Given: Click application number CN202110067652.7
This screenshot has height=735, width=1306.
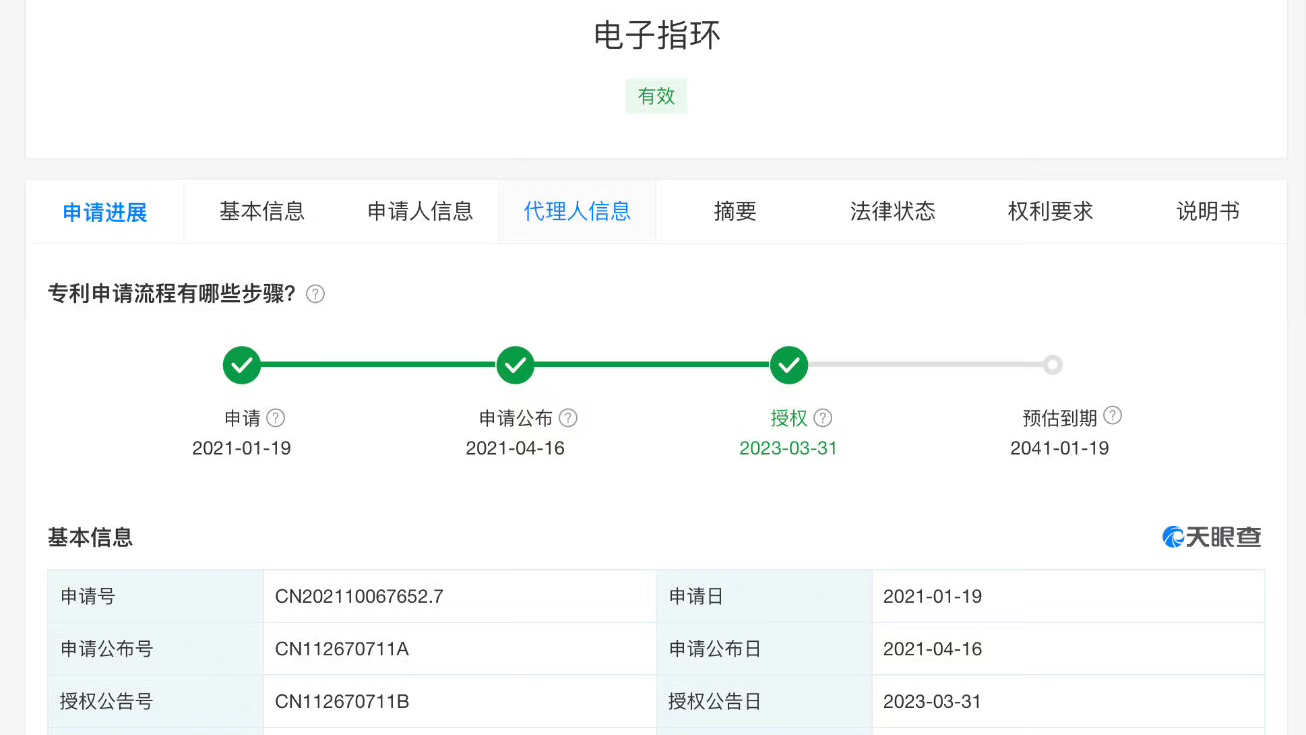Looking at the screenshot, I should pyautogui.click(x=359, y=597).
